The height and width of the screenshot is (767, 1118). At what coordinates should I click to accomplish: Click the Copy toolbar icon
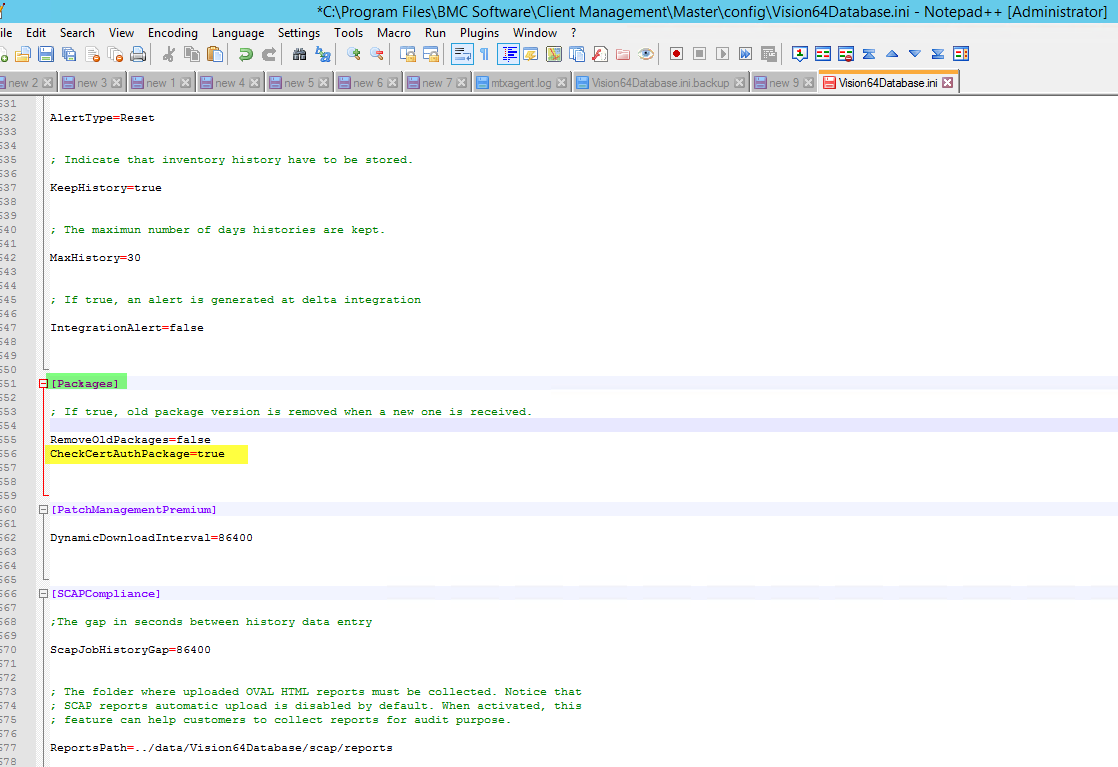coord(191,54)
